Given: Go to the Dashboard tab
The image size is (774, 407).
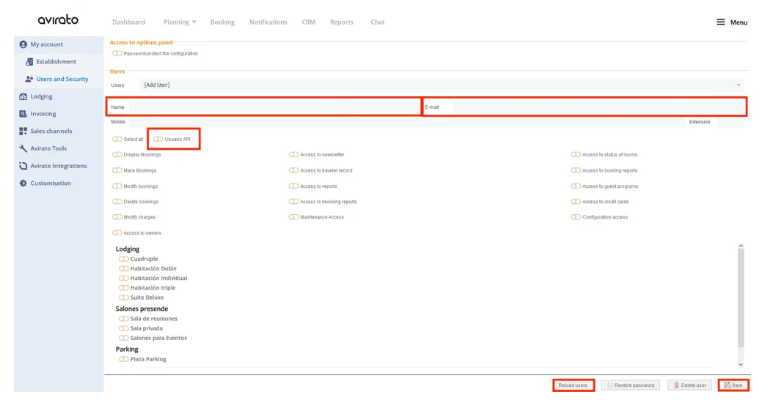Looking at the screenshot, I should pos(128,22).
